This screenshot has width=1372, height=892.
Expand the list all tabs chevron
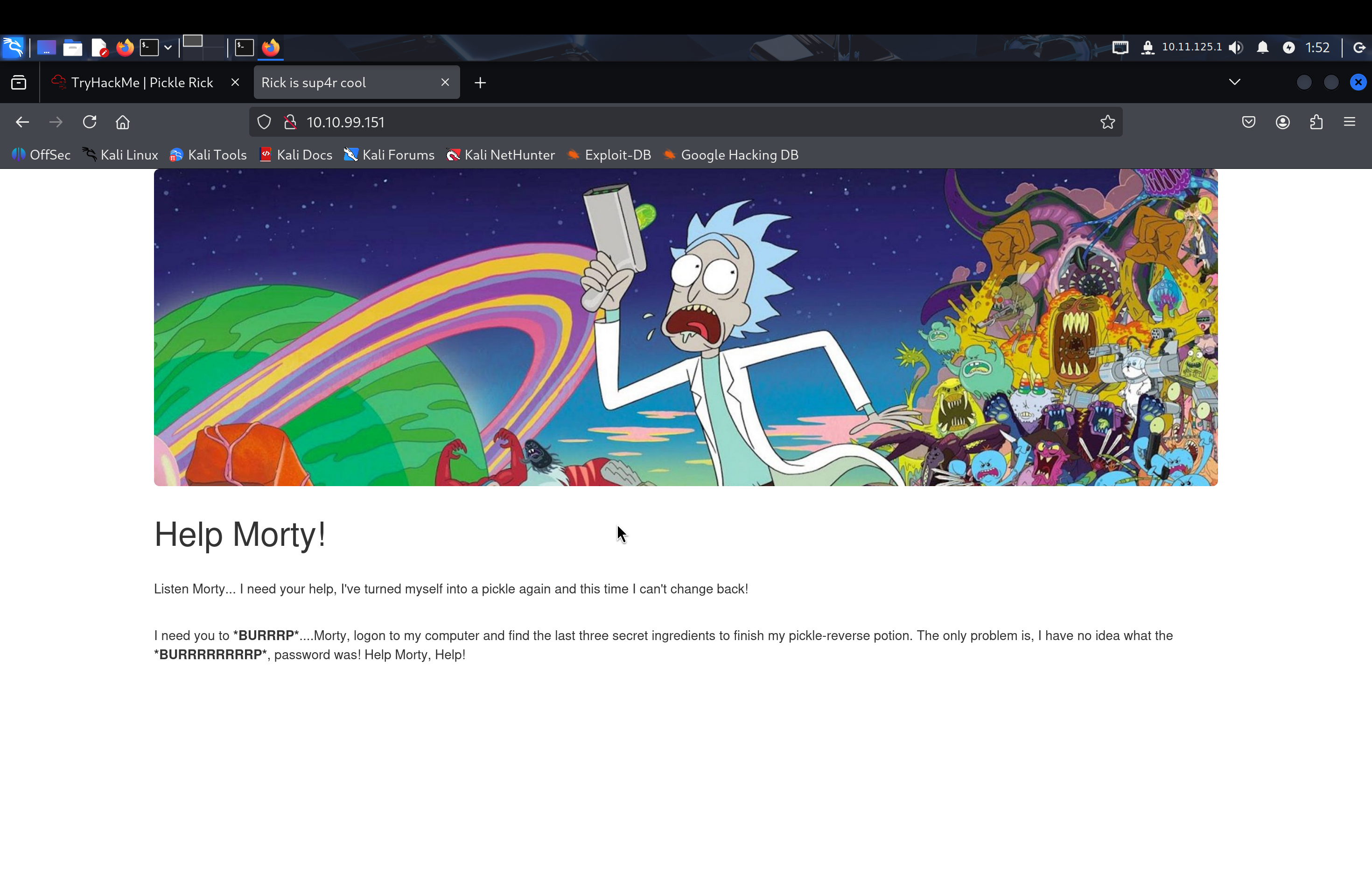tap(1234, 83)
